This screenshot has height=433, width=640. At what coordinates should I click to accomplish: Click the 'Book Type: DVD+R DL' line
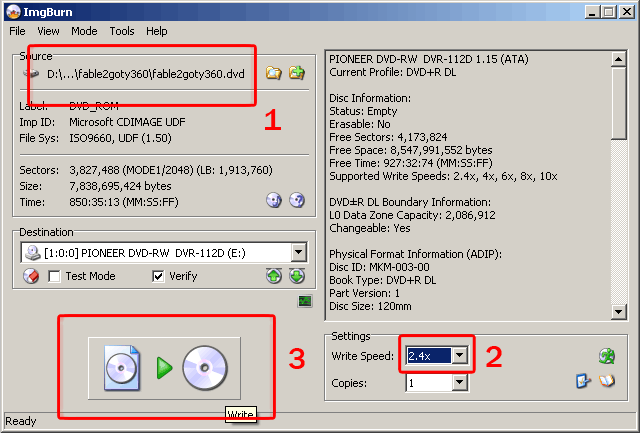click(382, 280)
